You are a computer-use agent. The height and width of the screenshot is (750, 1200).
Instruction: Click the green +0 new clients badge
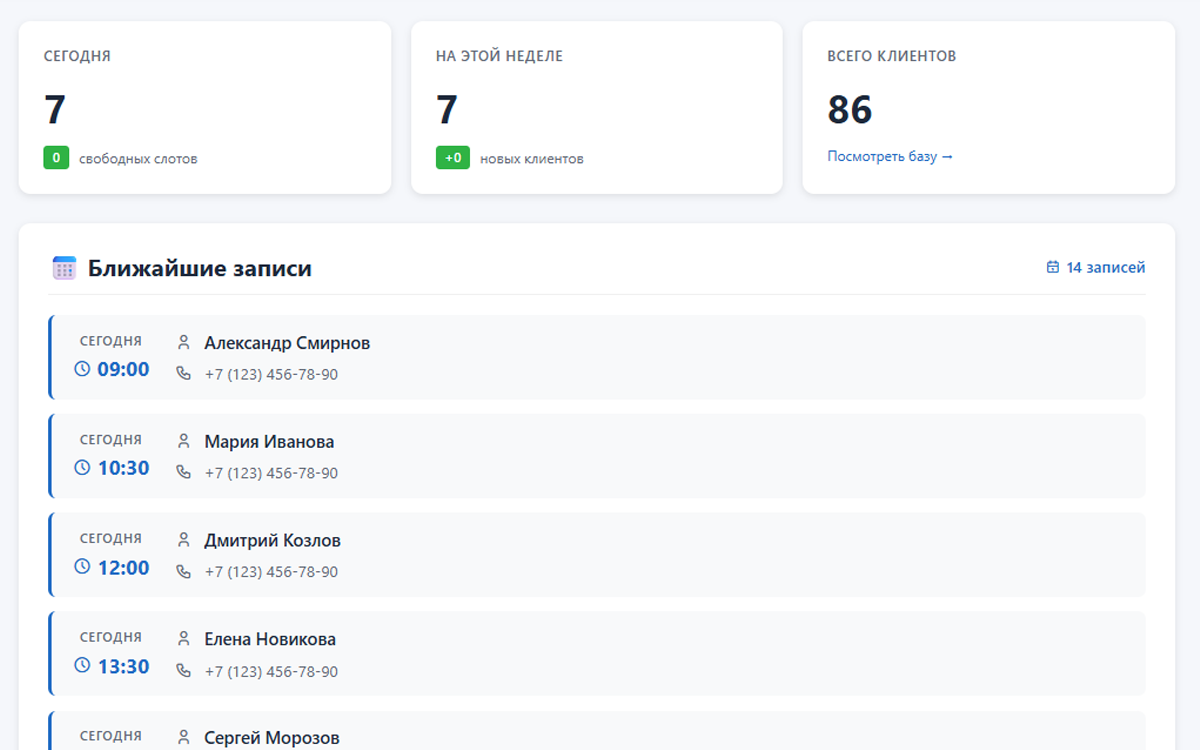452,158
